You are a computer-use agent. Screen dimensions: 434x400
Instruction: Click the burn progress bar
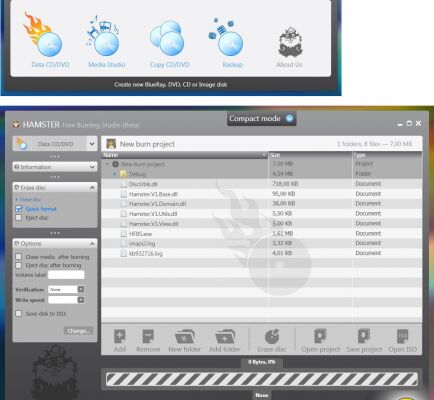pos(262,379)
